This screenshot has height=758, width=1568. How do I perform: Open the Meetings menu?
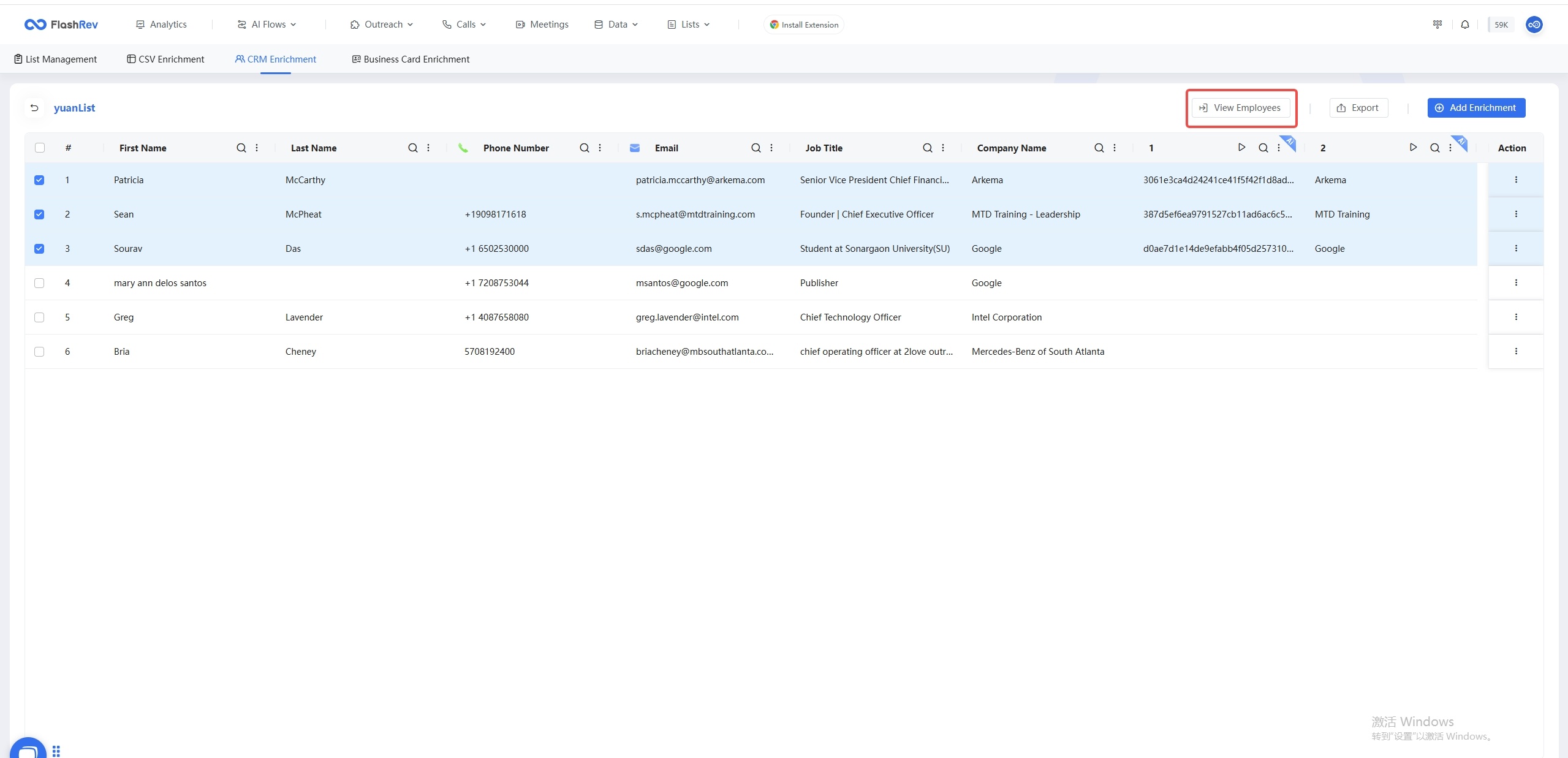pyautogui.click(x=542, y=25)
